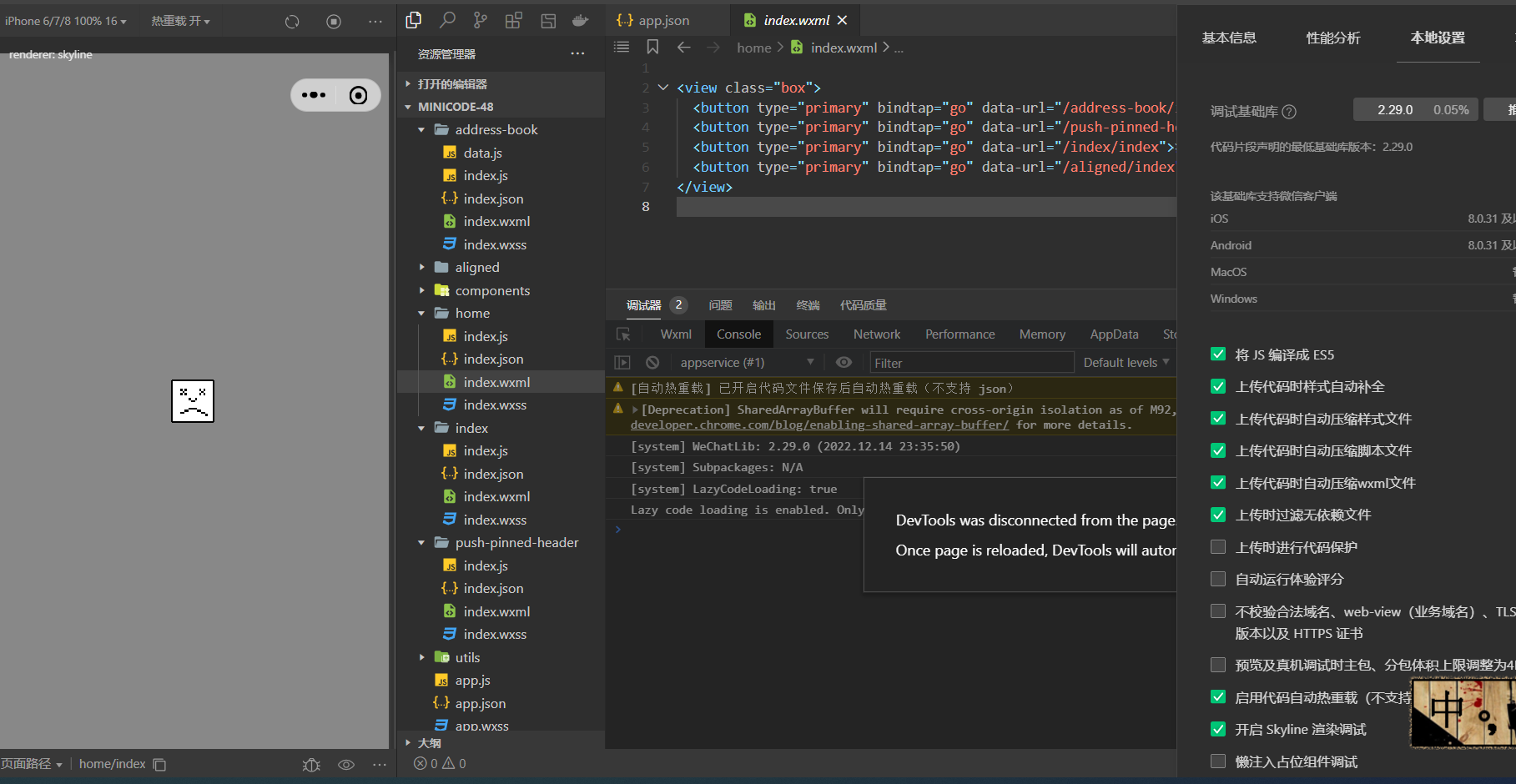Viewport: 1516px width, 784px height.
Task: Open the Search magnifier icon in activity bar
Action: click(x=448, y=20)
